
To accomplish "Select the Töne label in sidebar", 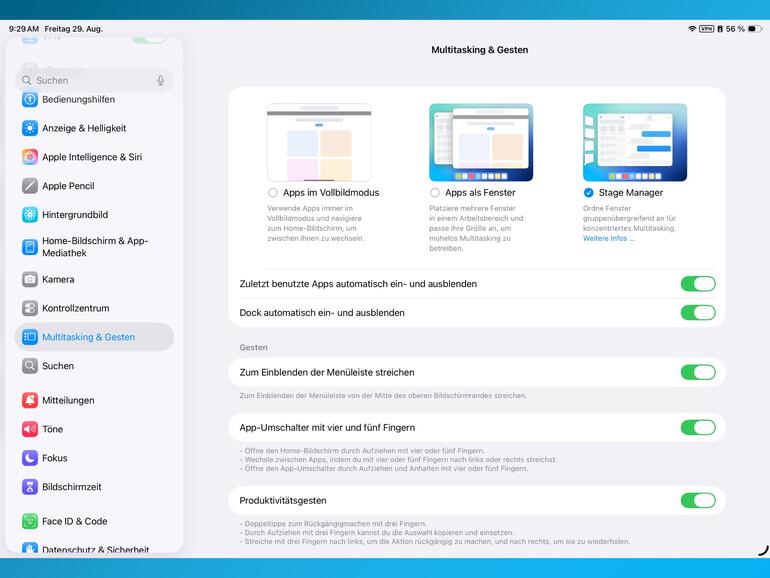I will [53, 429].
